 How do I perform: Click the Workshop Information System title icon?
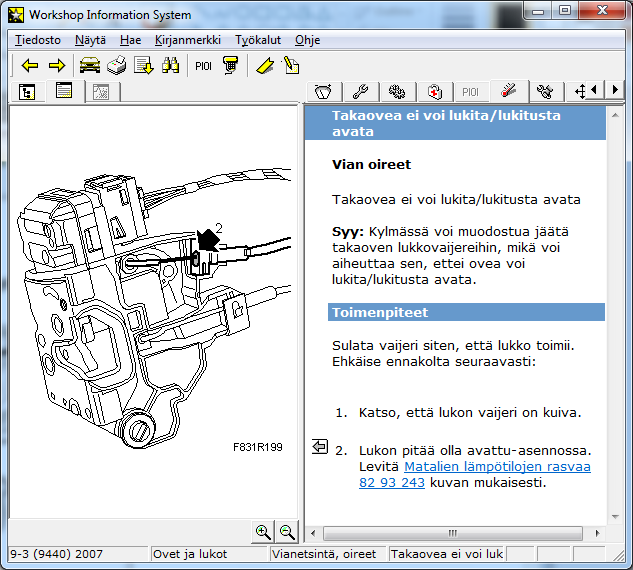click(x=16, y=15)
